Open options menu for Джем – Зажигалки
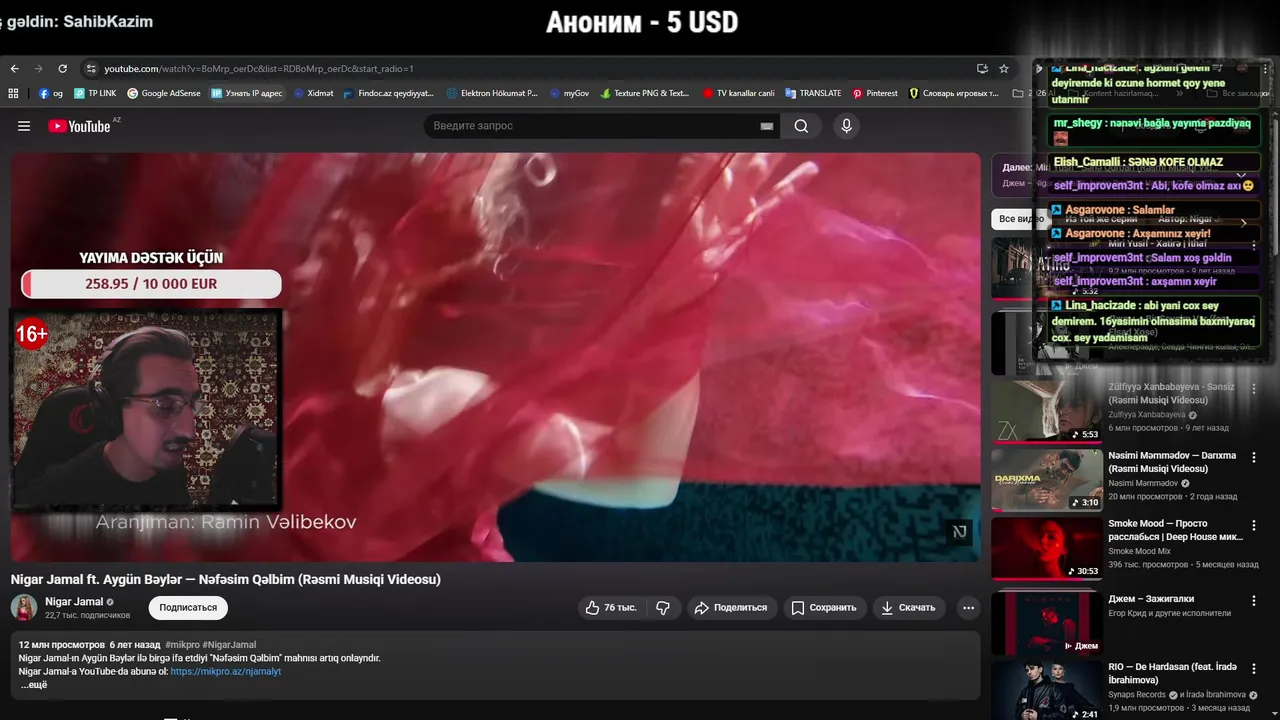This screenshot has height=720, width=1280. 1254,601
